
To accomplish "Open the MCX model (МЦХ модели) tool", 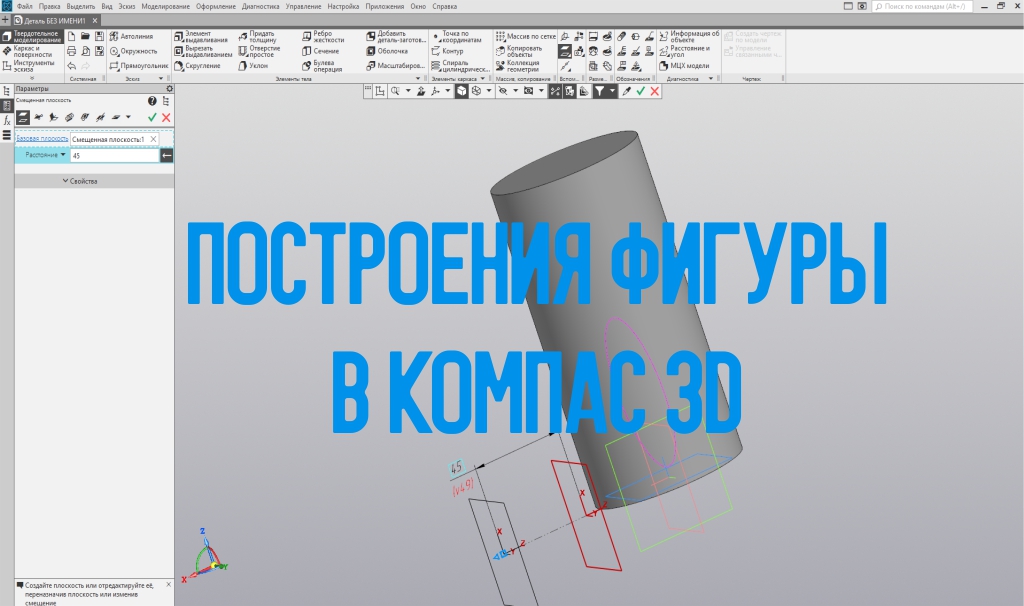I will tap(684, 66).
